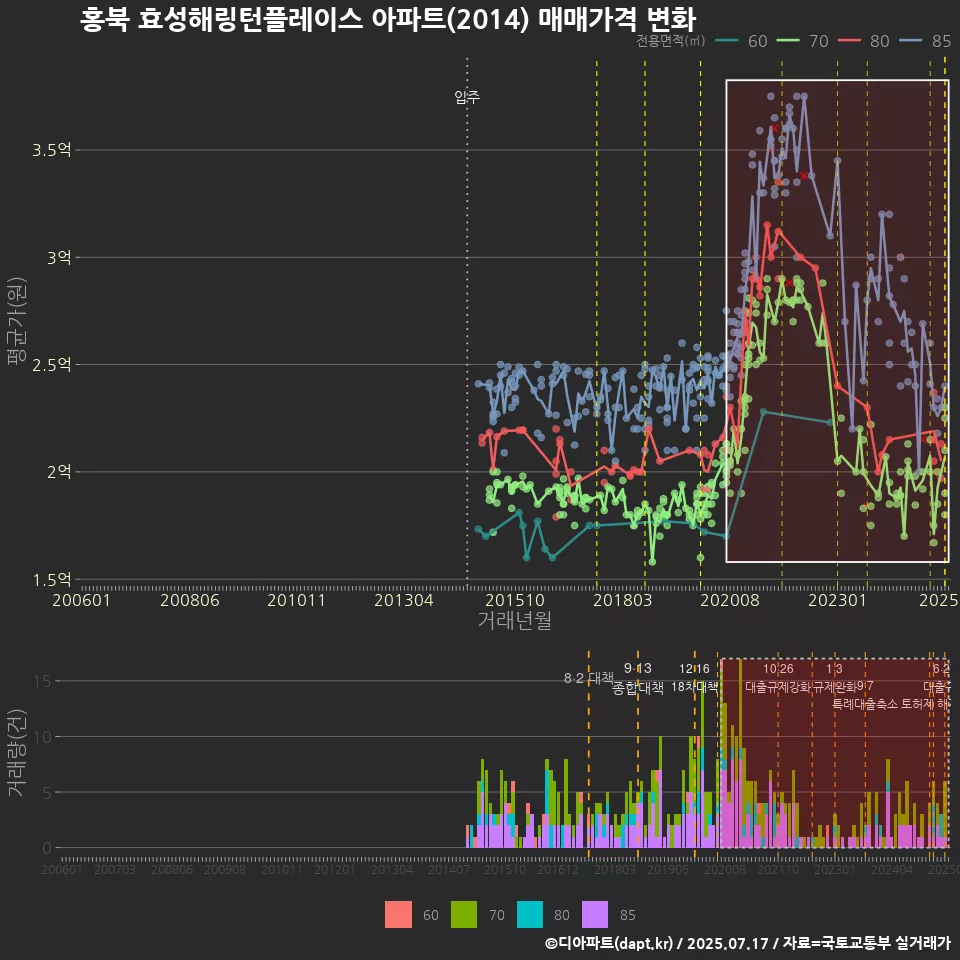
Task: Click the 200601 price chart x-axis label
Action: click(81, 600)
